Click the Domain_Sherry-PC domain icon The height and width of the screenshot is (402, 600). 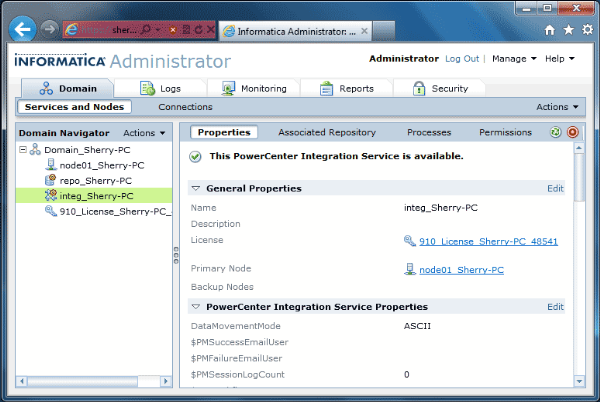[35, 150]
